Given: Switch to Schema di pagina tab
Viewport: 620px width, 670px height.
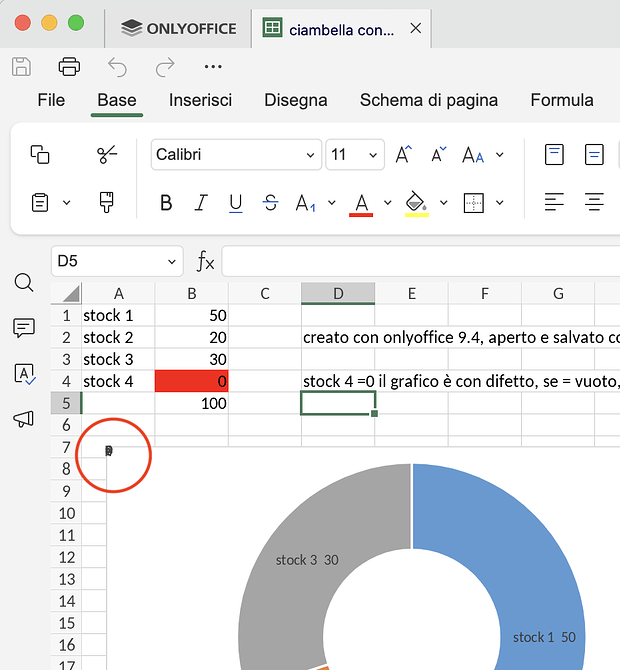Looking at the screenshot, I should point(429,100).
